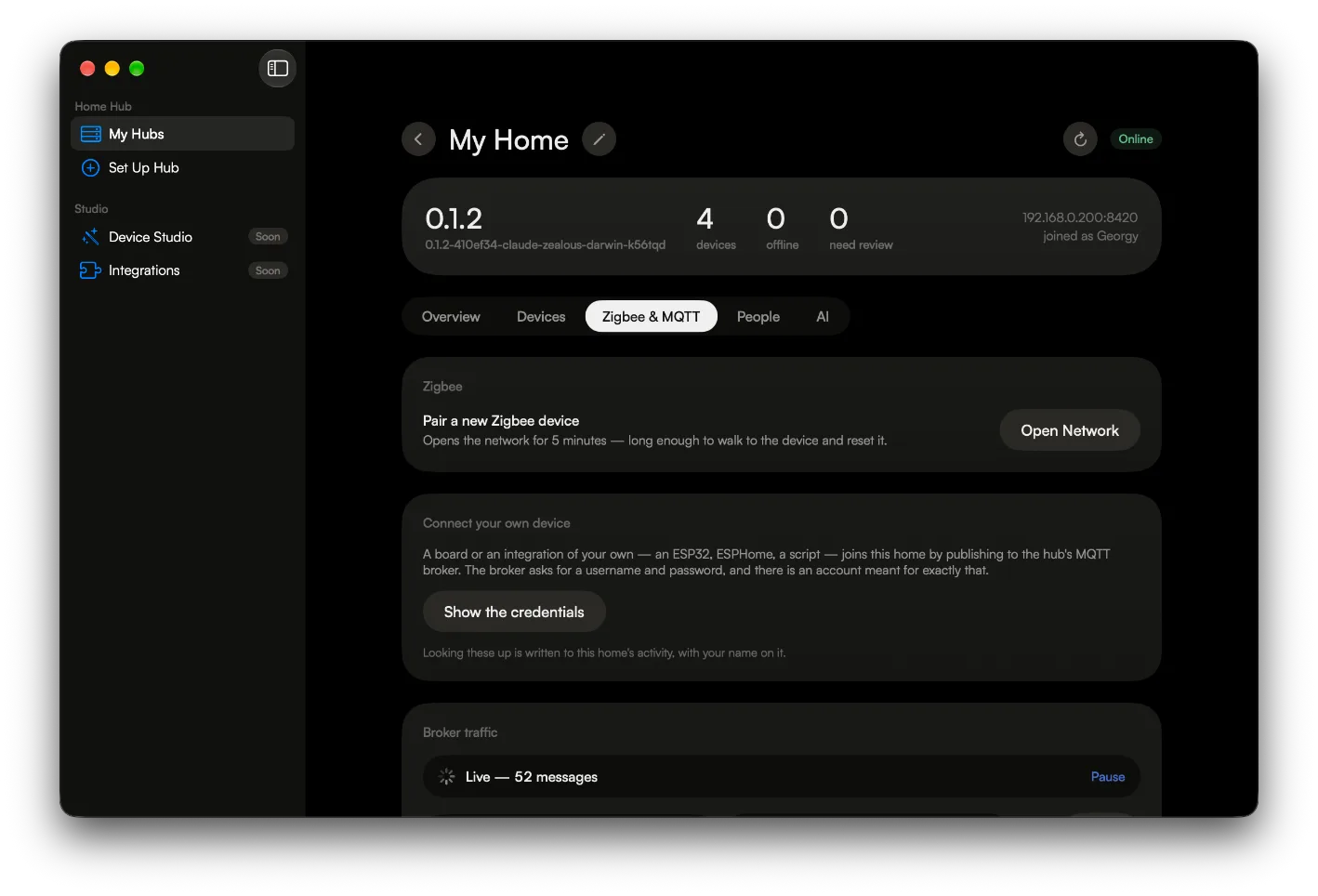This screenshot has height=896, width=1318.
Task: Open My Hubs in the sidebar
Action: tap(182, 134)
